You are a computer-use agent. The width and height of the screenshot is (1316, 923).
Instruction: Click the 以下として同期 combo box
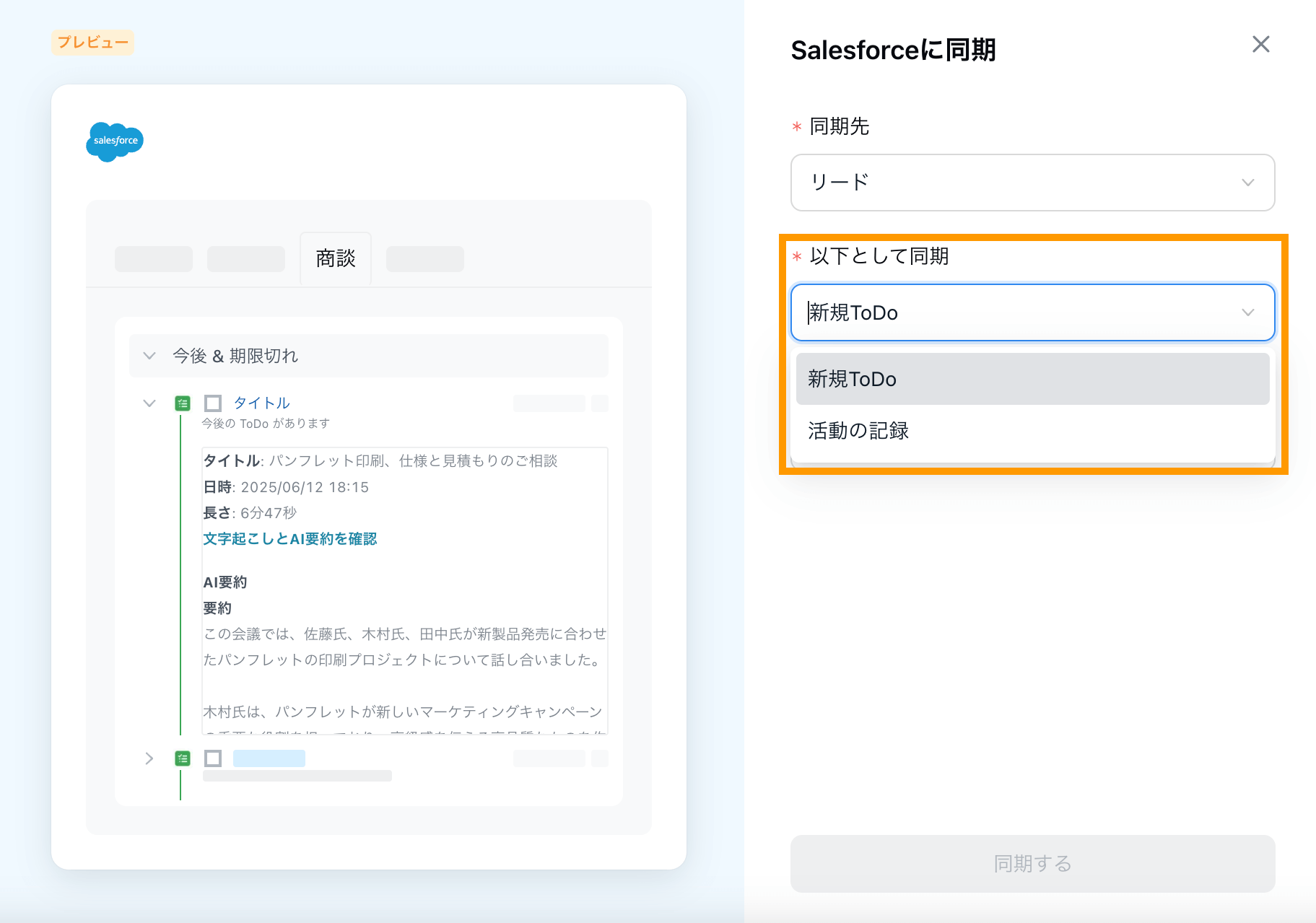(1032, 312)
